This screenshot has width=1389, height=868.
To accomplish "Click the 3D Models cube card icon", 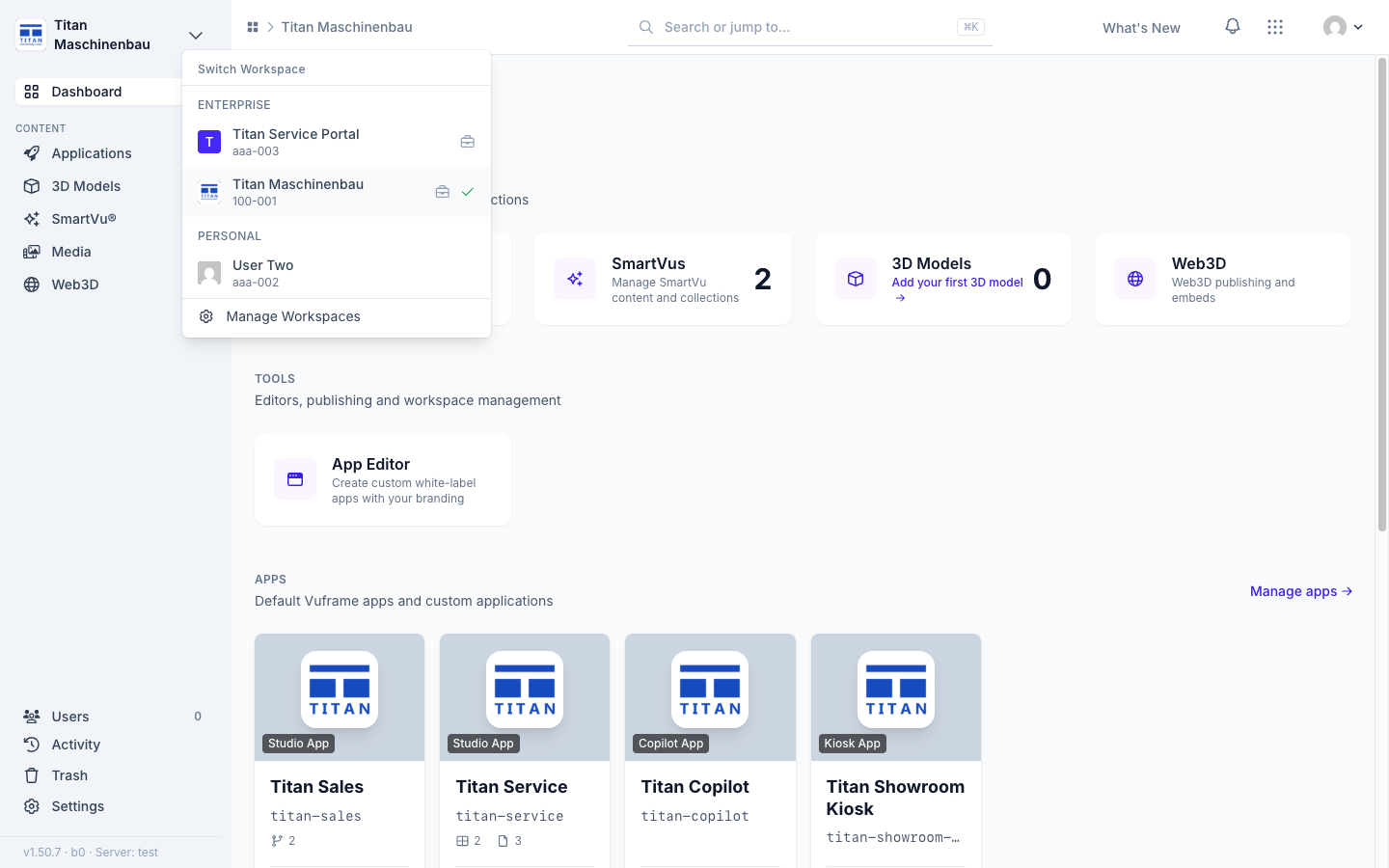I will (856, 279).
